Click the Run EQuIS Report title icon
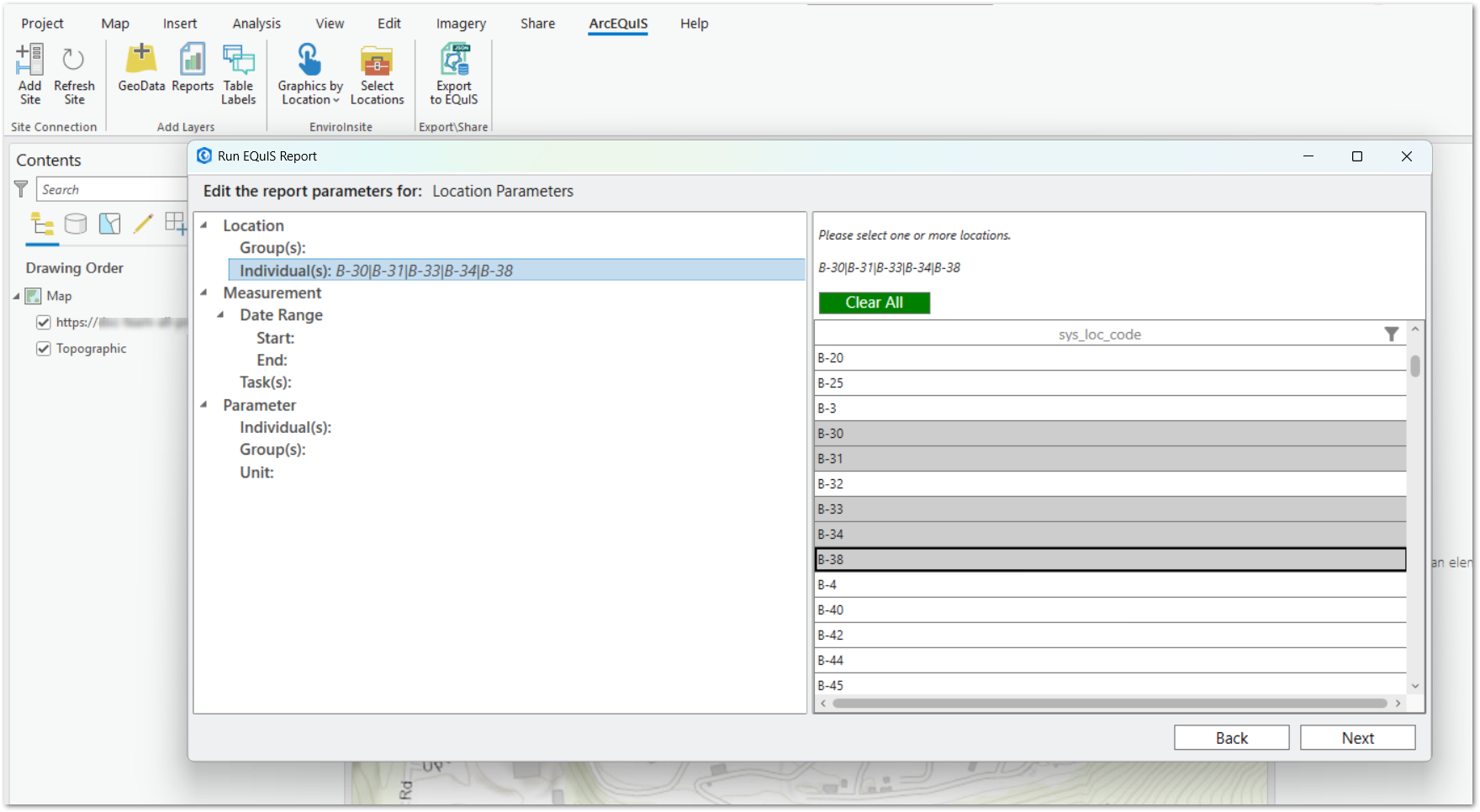 tap(203, 156)
